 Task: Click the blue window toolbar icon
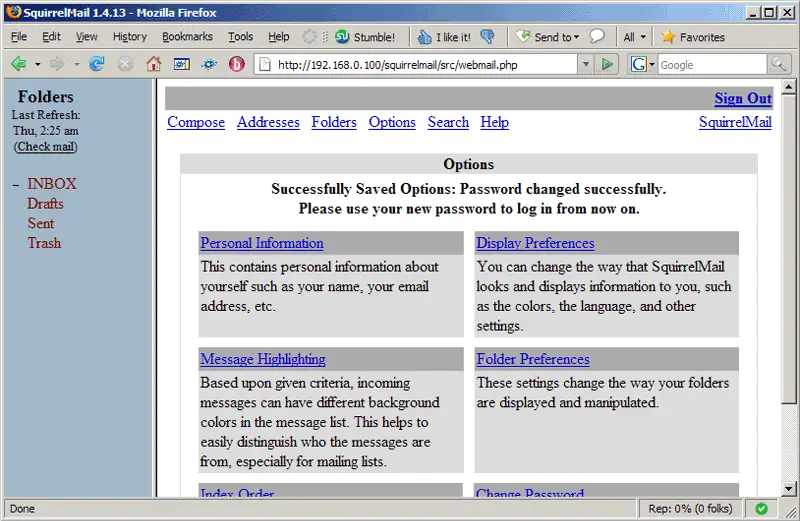pos(182,64)
